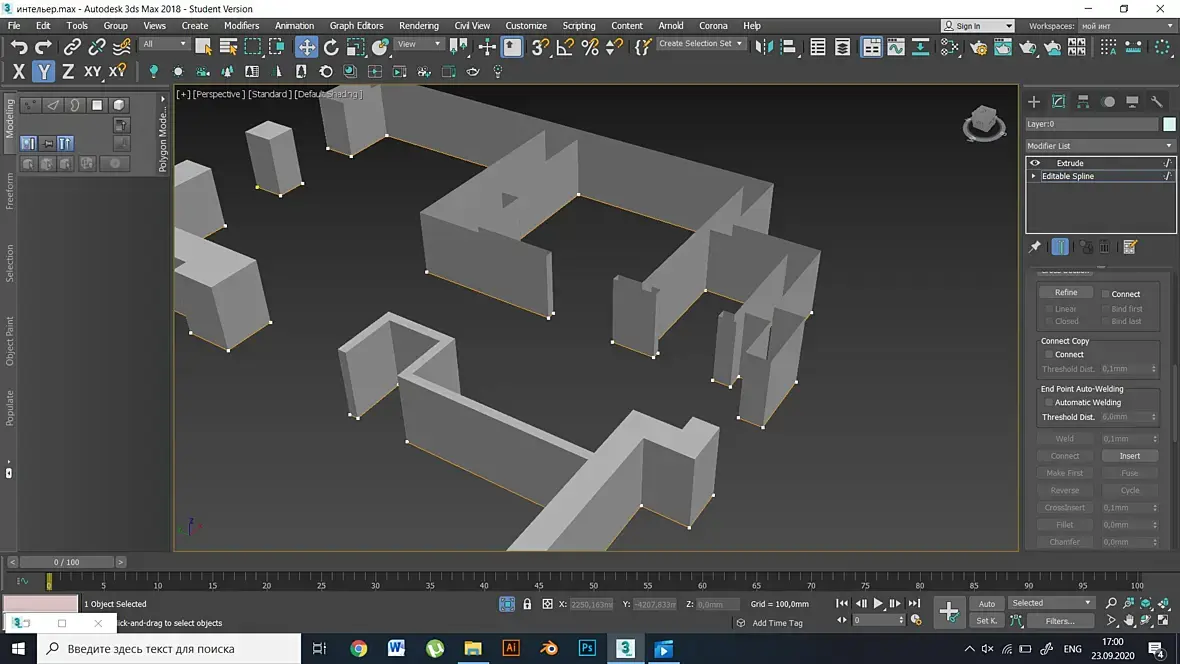Activate the Rotate tool in toolbar
The width and height of the screenshot is (1180, 664).
(331, 47)
